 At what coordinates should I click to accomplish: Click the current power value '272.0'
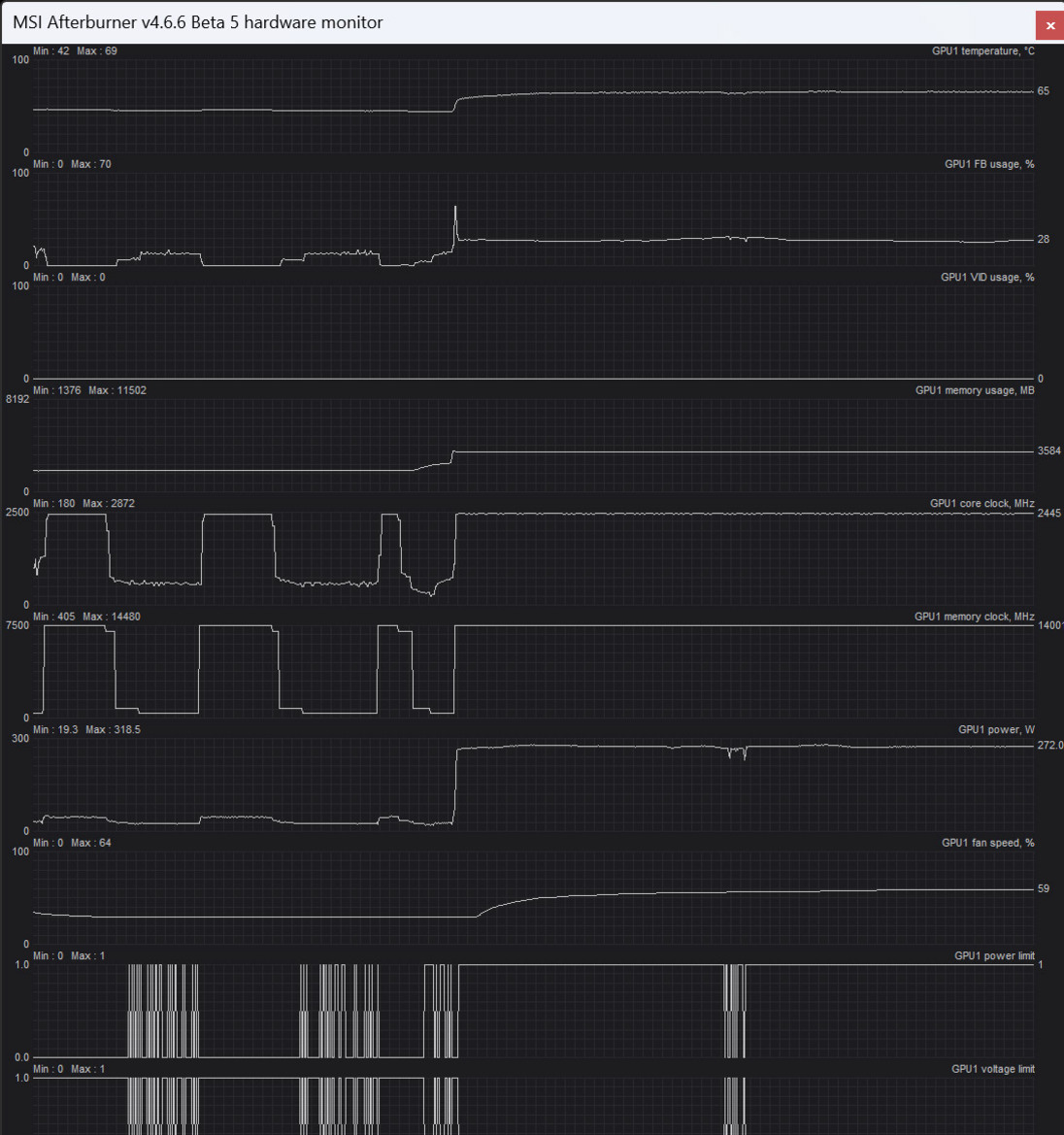[1050, 745]
